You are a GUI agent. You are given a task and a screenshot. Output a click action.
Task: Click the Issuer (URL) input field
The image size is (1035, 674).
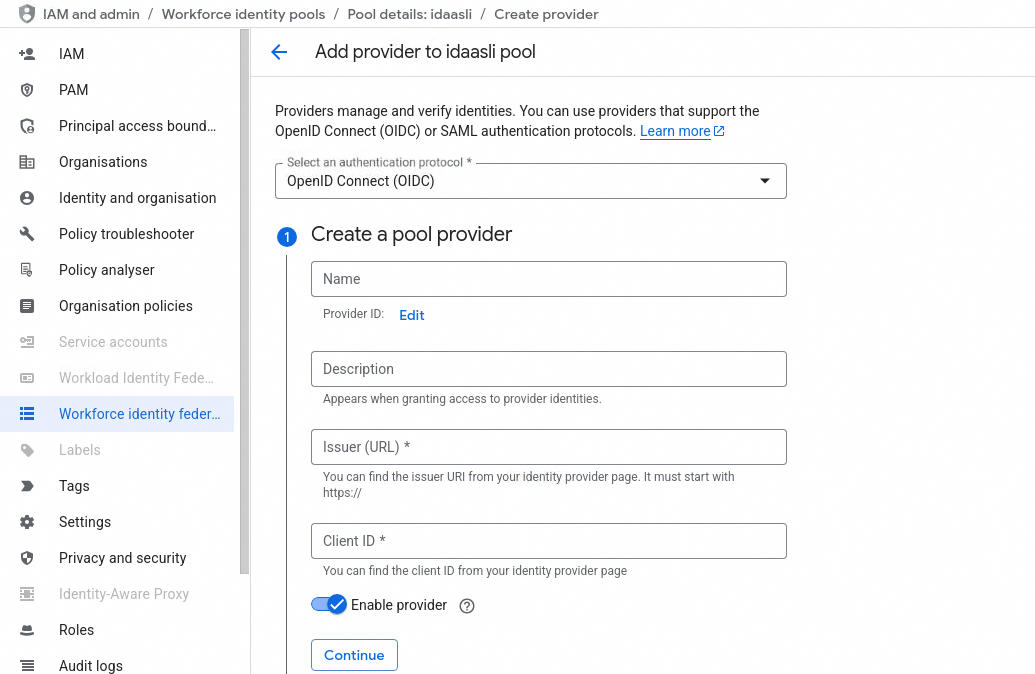(x=548, y=447)
